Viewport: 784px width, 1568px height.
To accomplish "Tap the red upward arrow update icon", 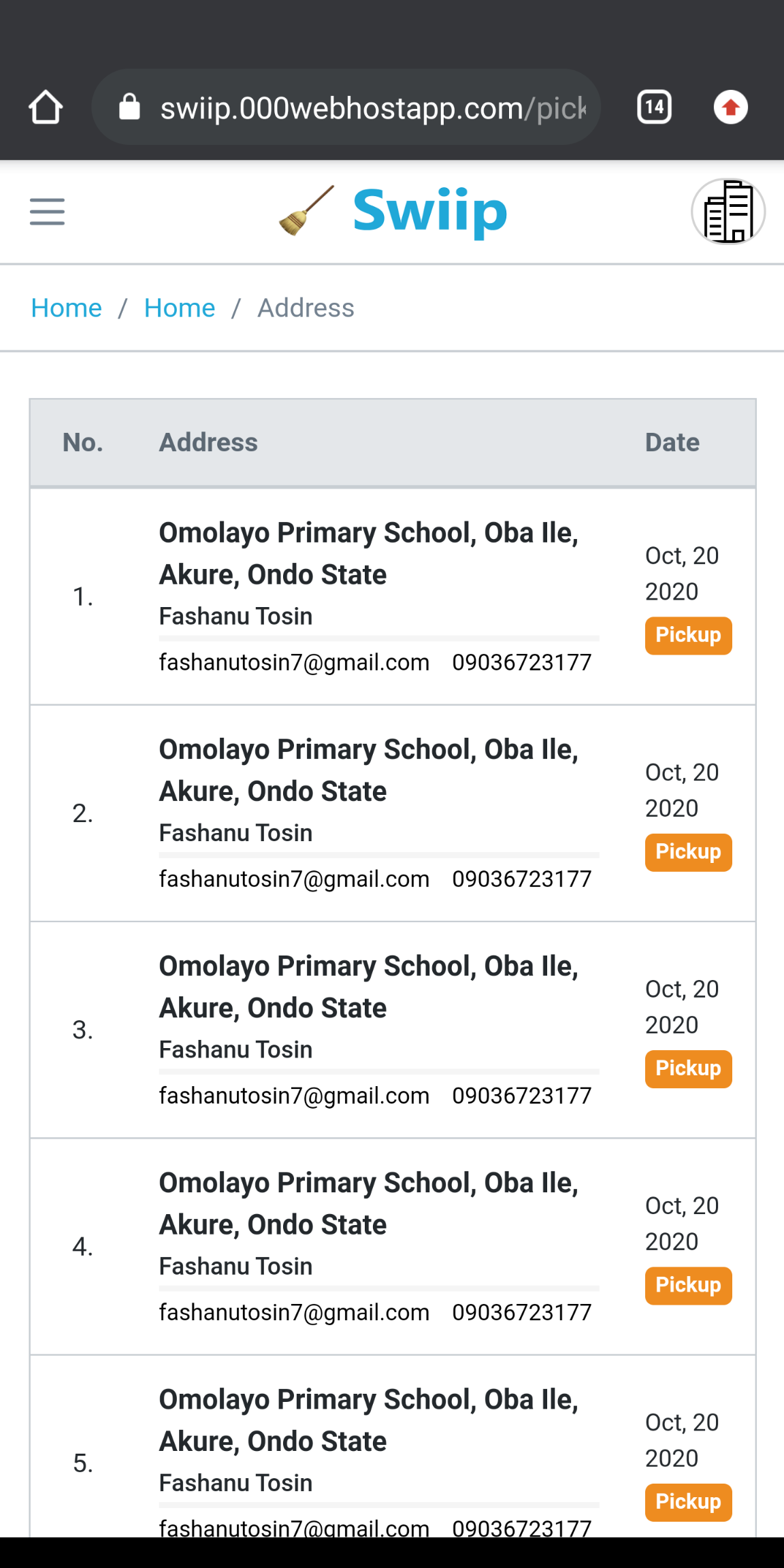I will (730, 108).
